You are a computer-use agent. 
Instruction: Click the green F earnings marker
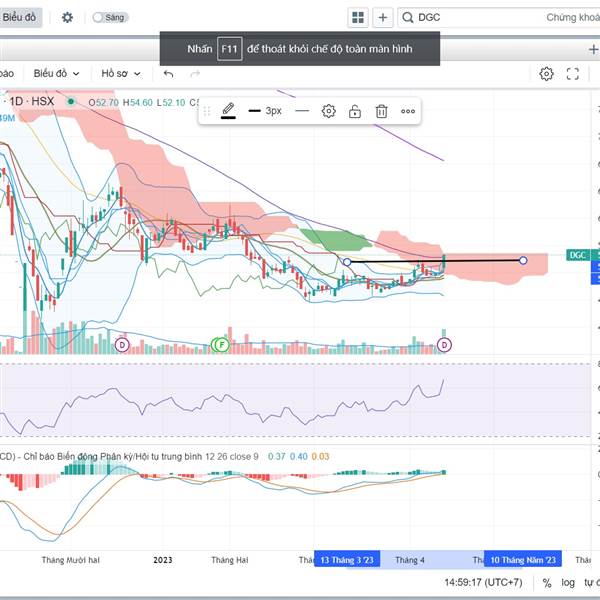pyautogui.click(x=222, y=345)
